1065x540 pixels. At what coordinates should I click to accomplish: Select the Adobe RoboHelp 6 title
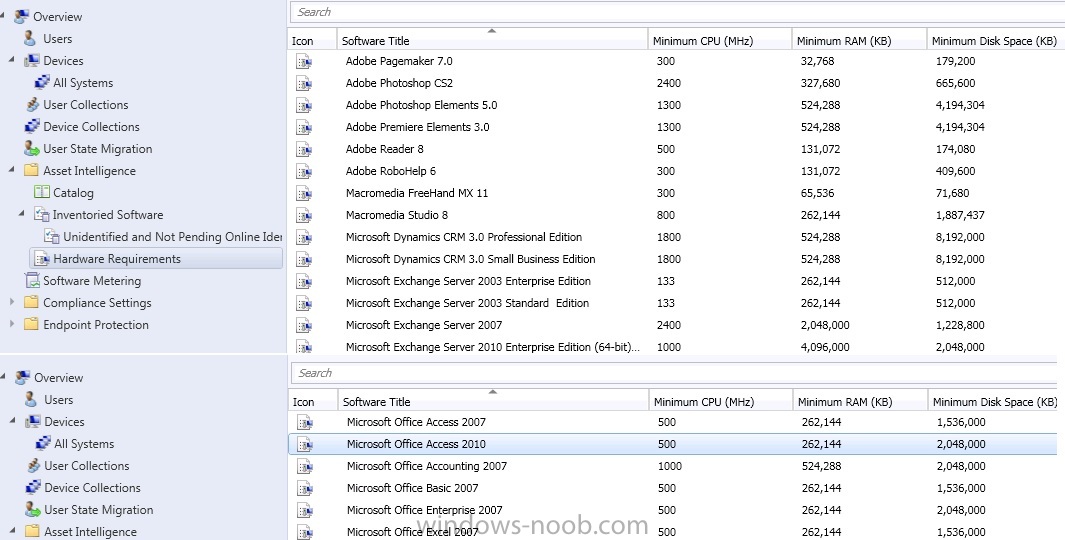pos(391,170)
